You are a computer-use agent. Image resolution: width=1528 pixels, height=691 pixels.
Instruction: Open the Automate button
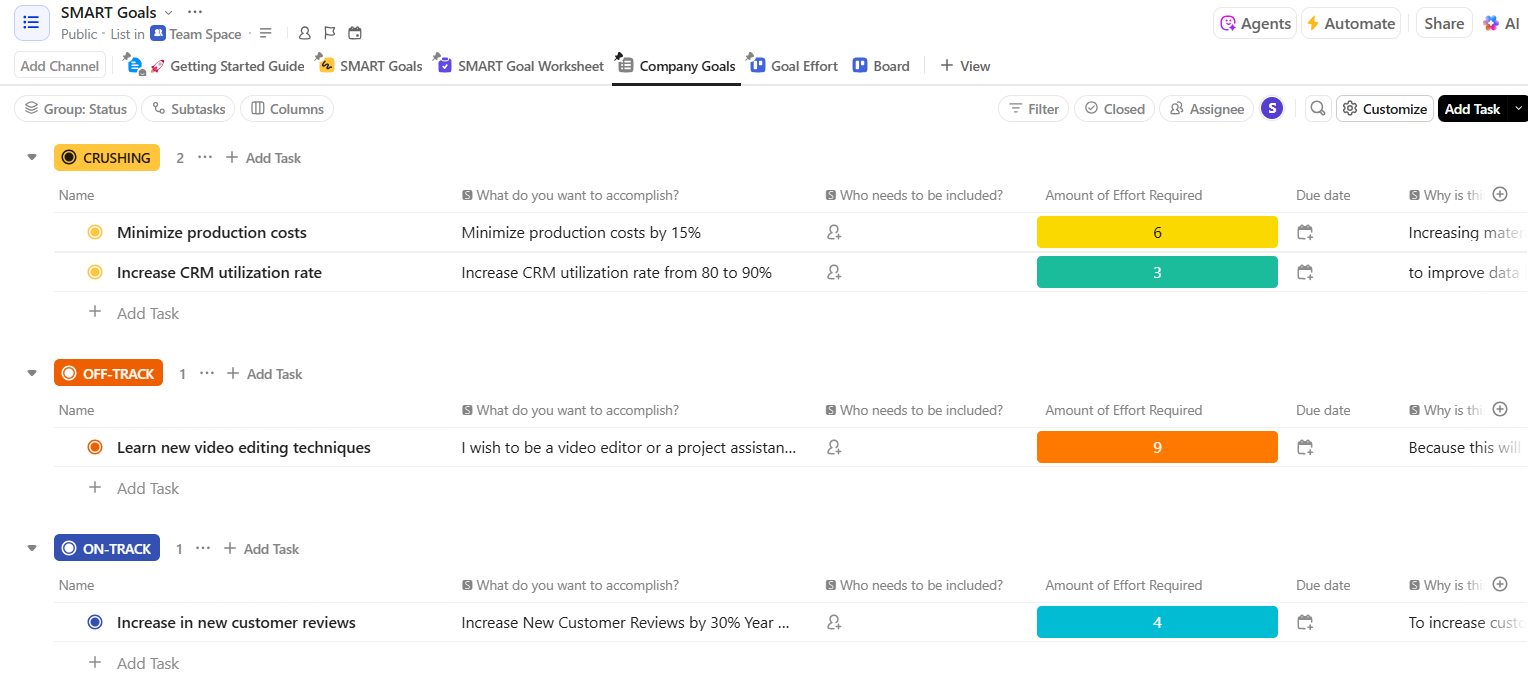tap(1349, 23)
